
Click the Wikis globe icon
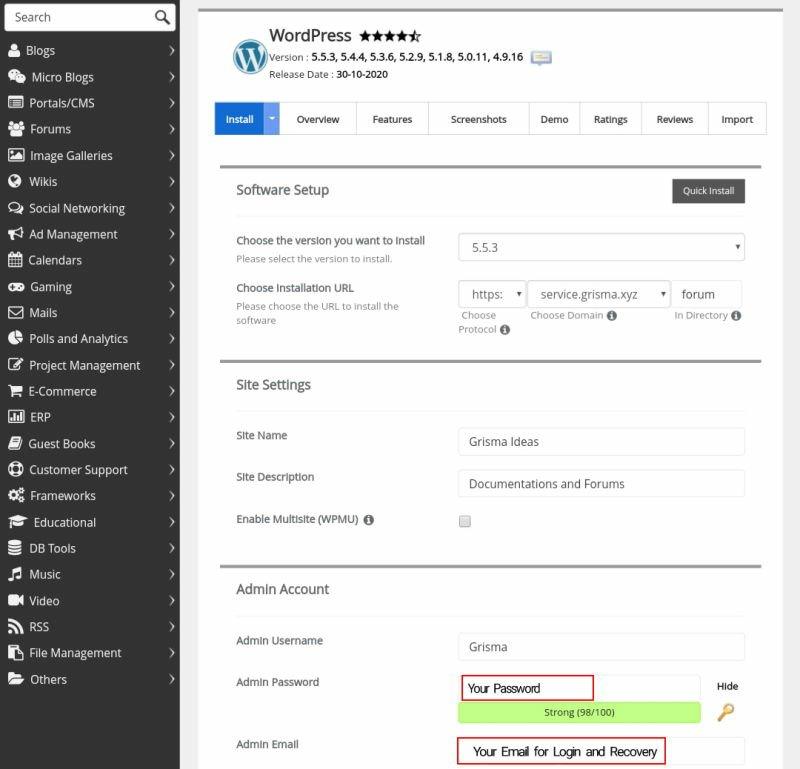tap(15, 181)
